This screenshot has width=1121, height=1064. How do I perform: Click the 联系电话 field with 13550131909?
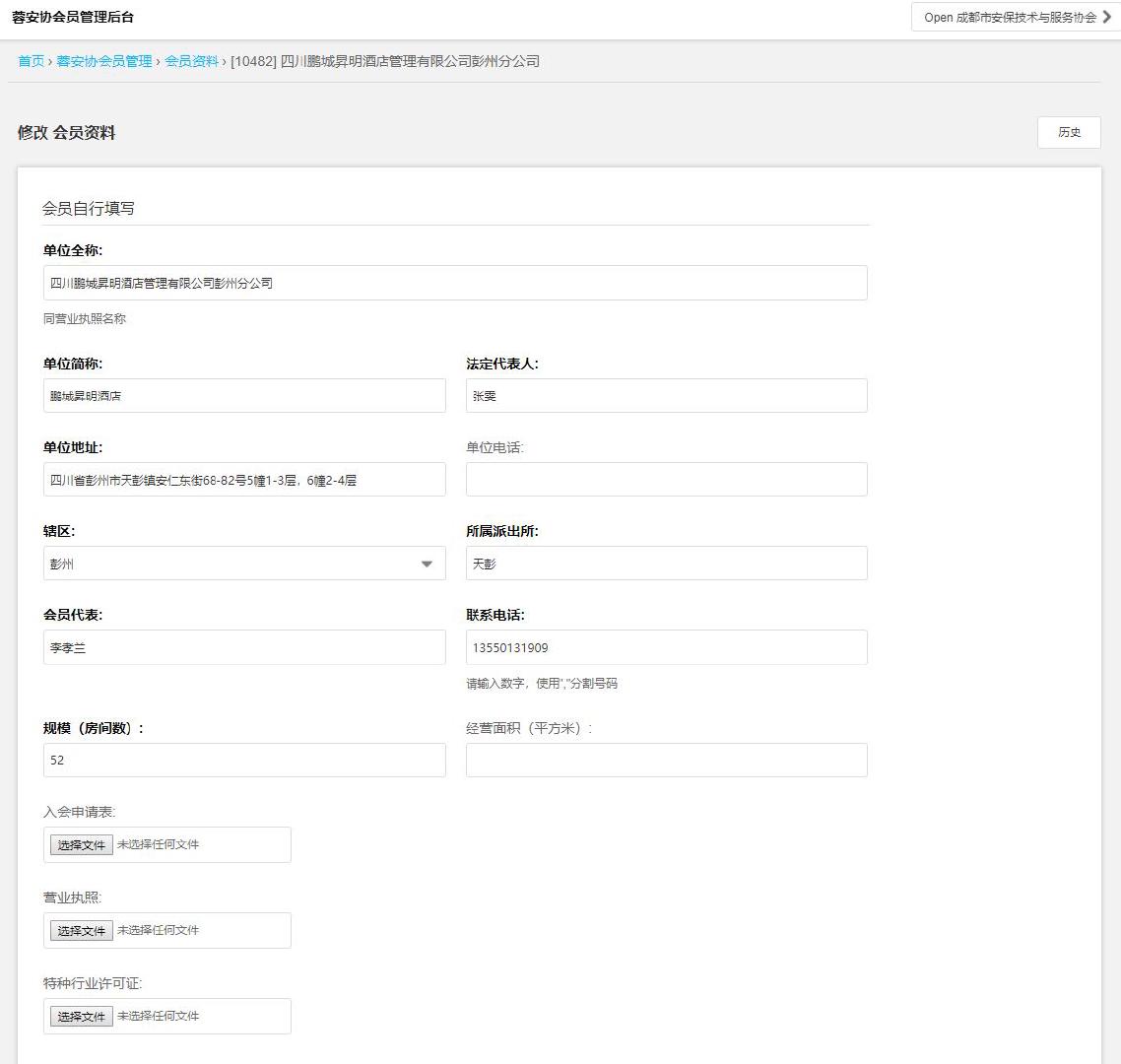point(666,647)
